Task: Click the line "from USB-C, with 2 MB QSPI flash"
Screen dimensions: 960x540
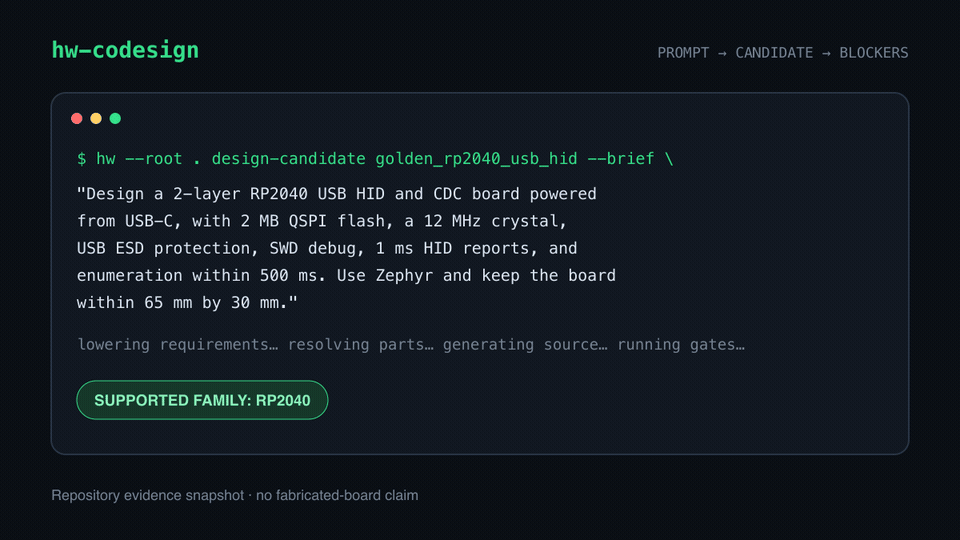Action: pos(322,221)
